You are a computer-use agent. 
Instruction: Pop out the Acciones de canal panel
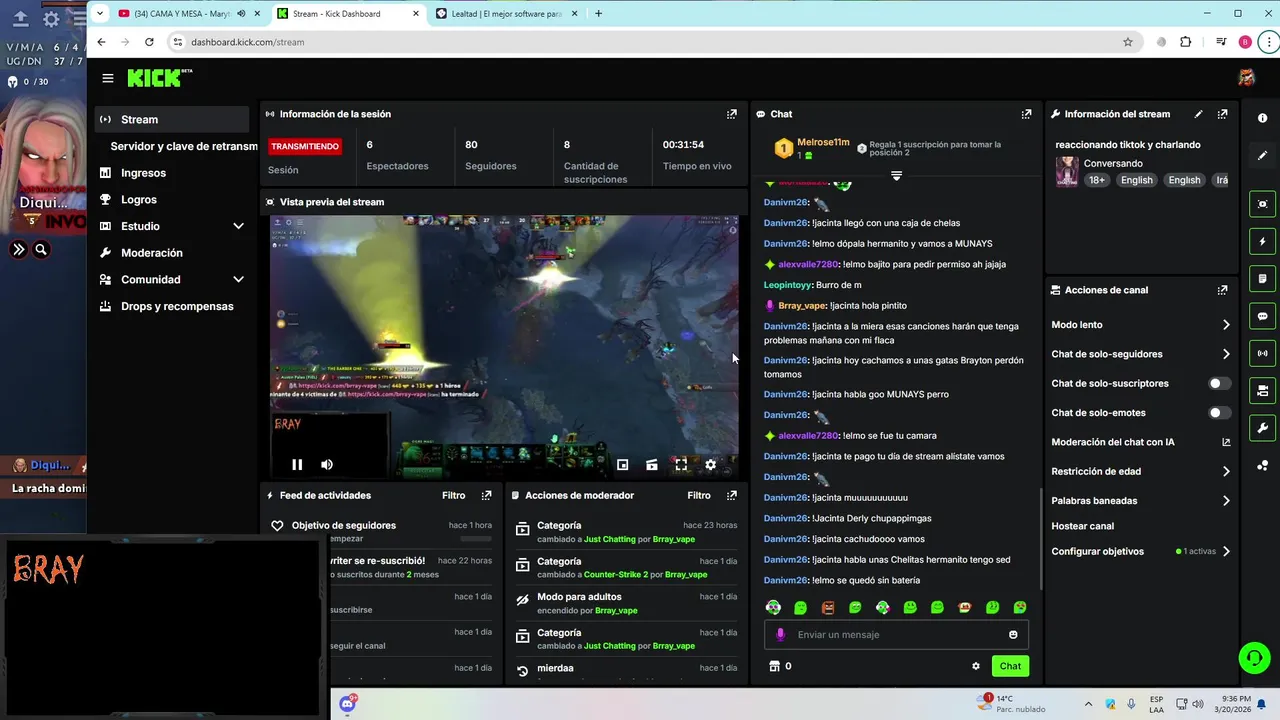click(x=1222, y=290)
